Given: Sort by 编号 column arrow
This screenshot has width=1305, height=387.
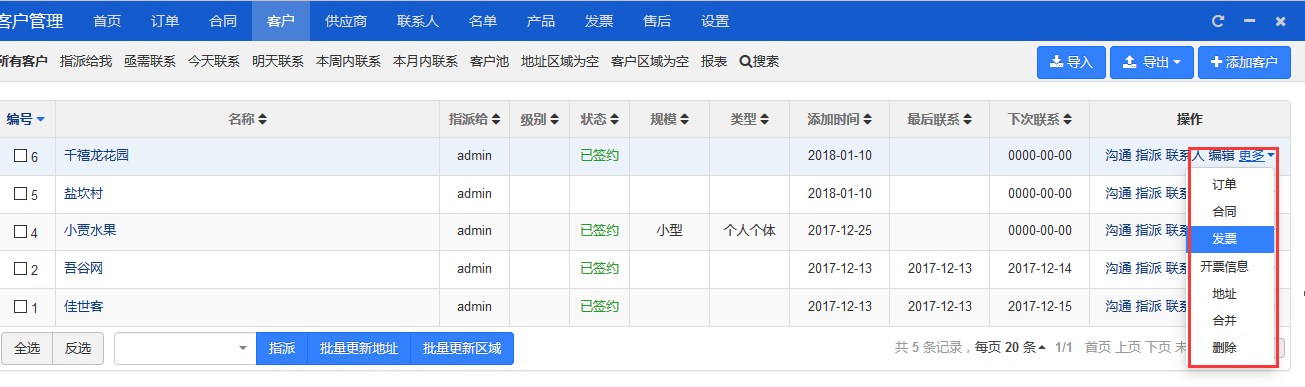Looking at the screenshot, I should pyautogui.click(x=41, y=120).
